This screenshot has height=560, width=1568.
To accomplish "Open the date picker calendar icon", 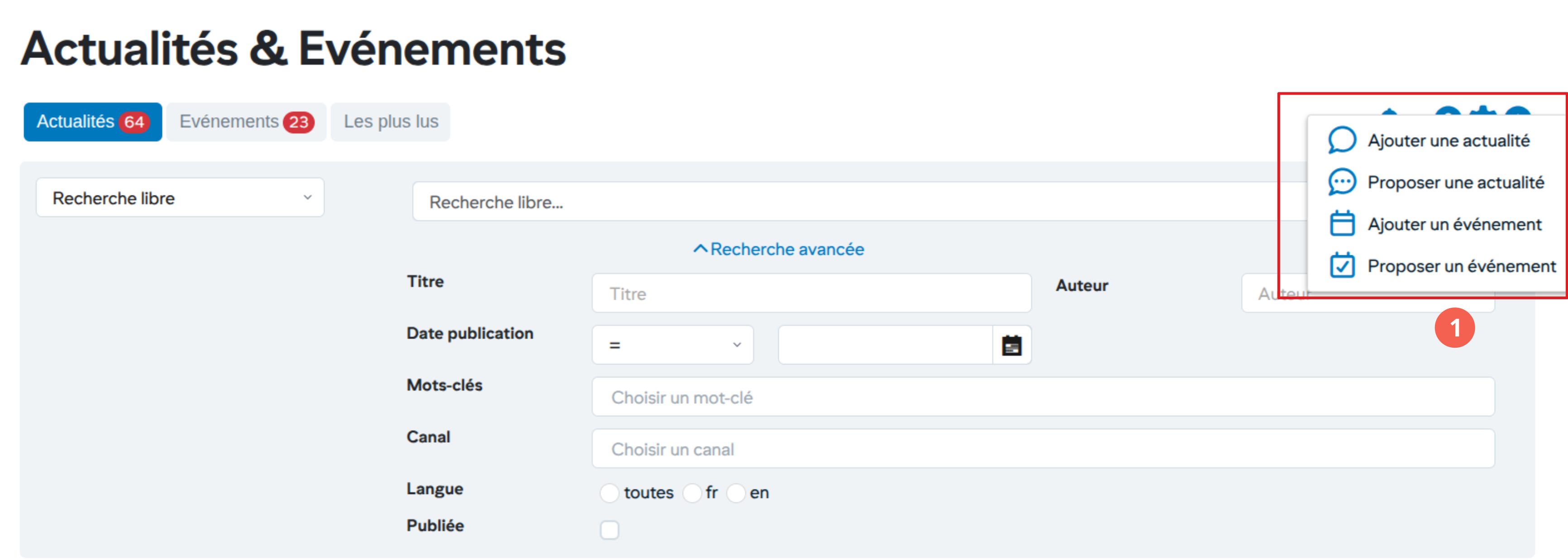I will click(1011, 345).
